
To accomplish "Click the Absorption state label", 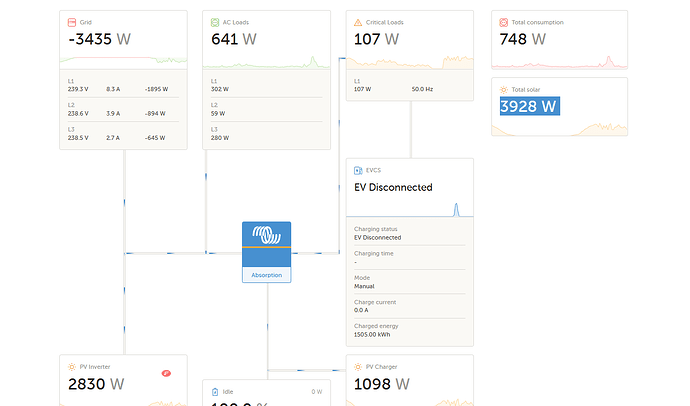I will [267, 275].
